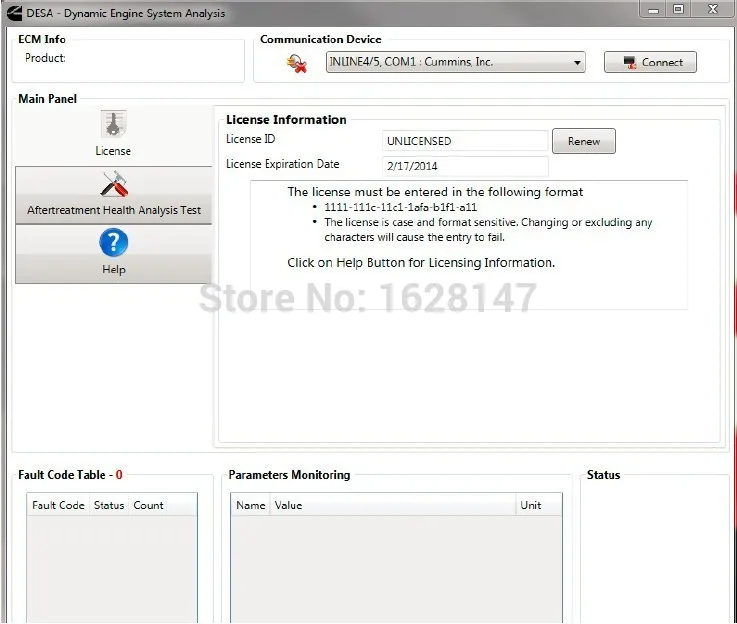Click the Renew license button
Image resolution: width=737 pixels, height=624 pixels.
(584, 141)
